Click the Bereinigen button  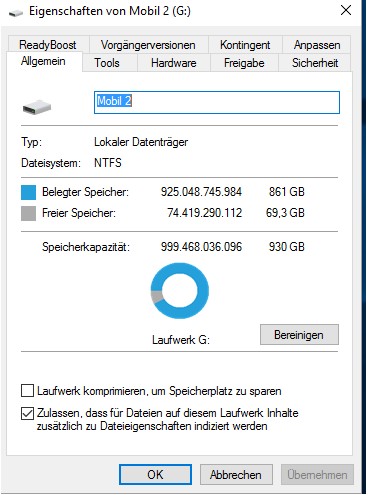(299, 335)
